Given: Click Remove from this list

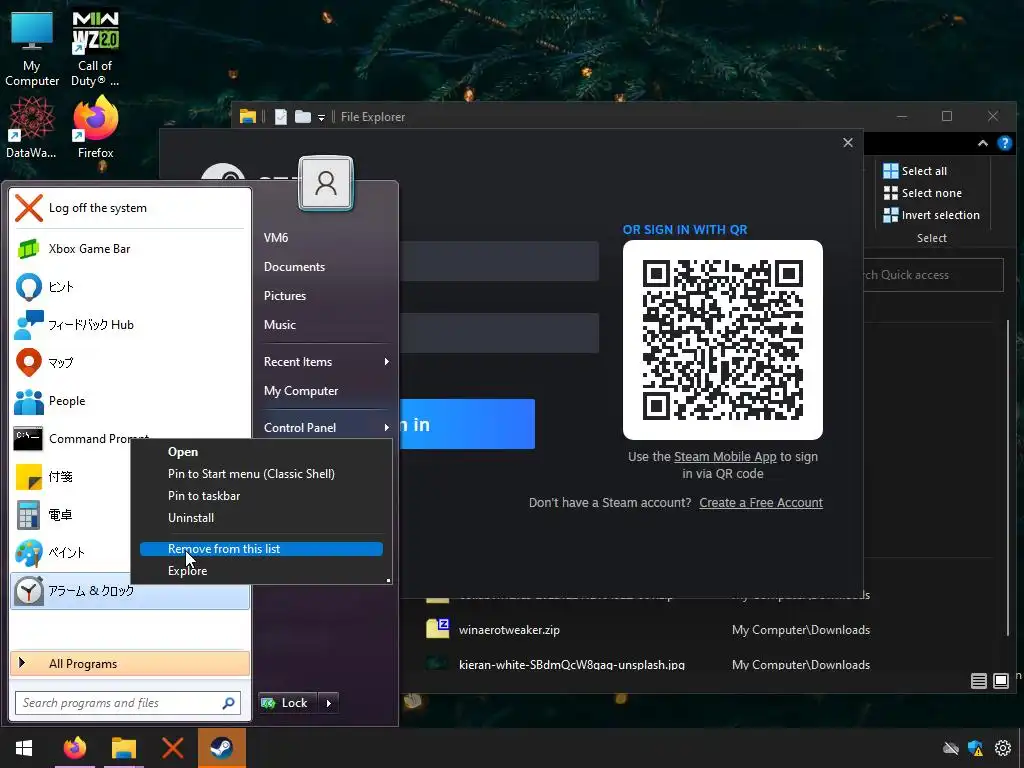Looking at the screenshot, I should (261, 549).
